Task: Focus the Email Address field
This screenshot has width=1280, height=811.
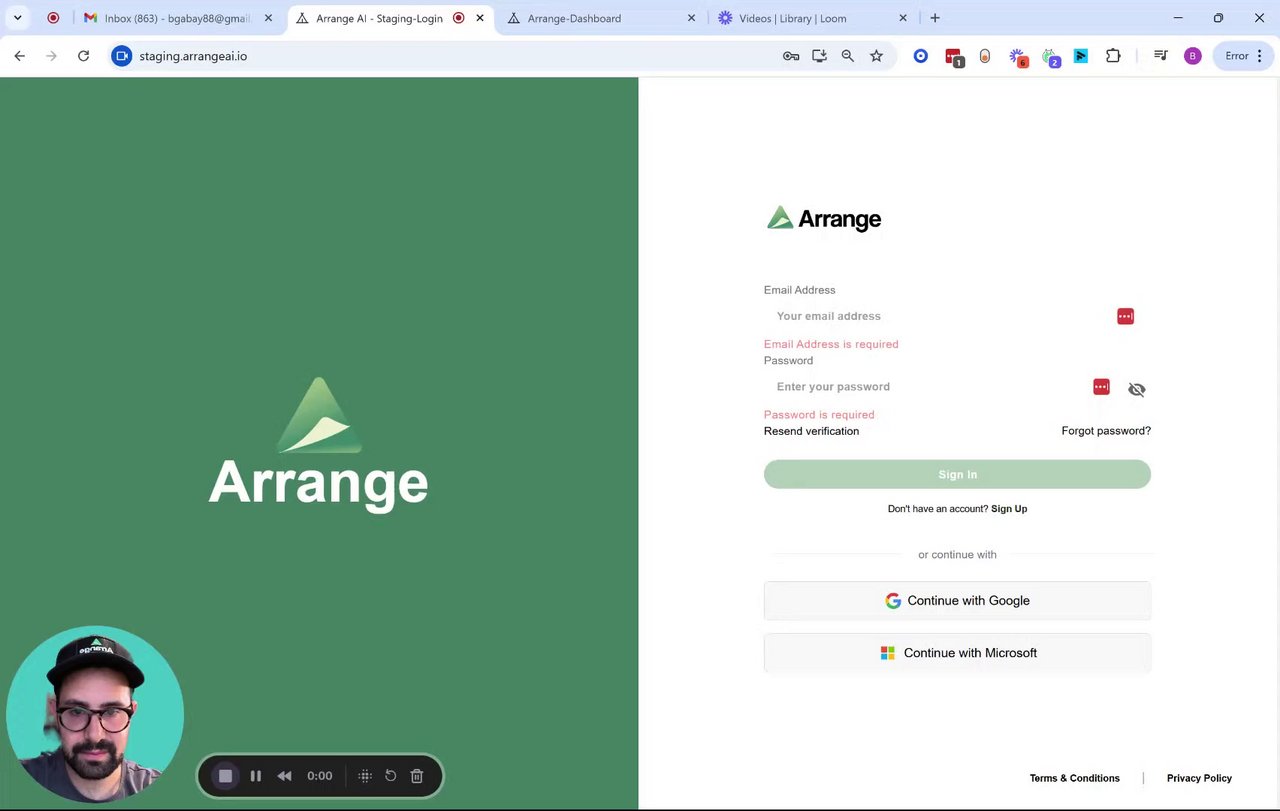Action: click(x=957, y=316)
